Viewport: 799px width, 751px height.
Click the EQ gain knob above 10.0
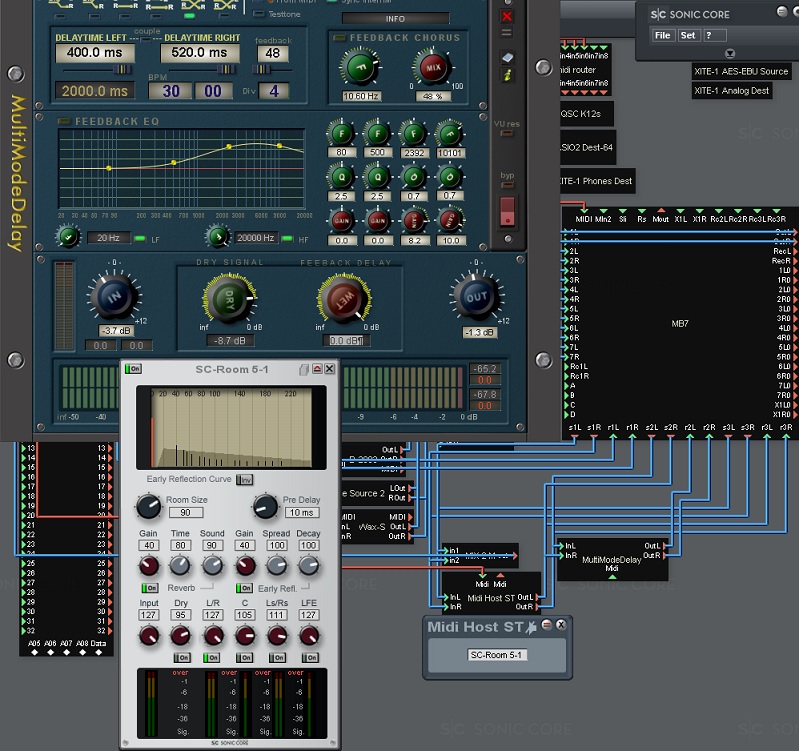point(450,220)
